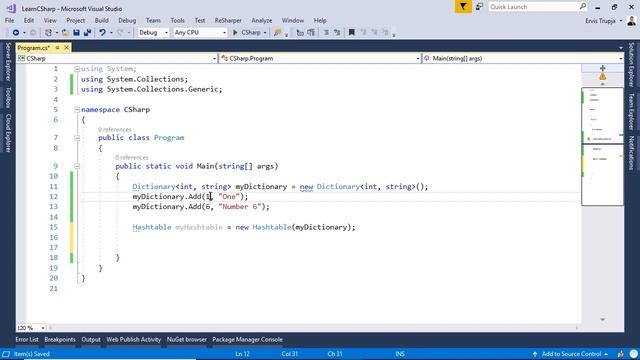Image resolution: width=640 pixels, height=360 pixels.
Task: Click the Find in Files toolbar icon
Action: point(278,32)
